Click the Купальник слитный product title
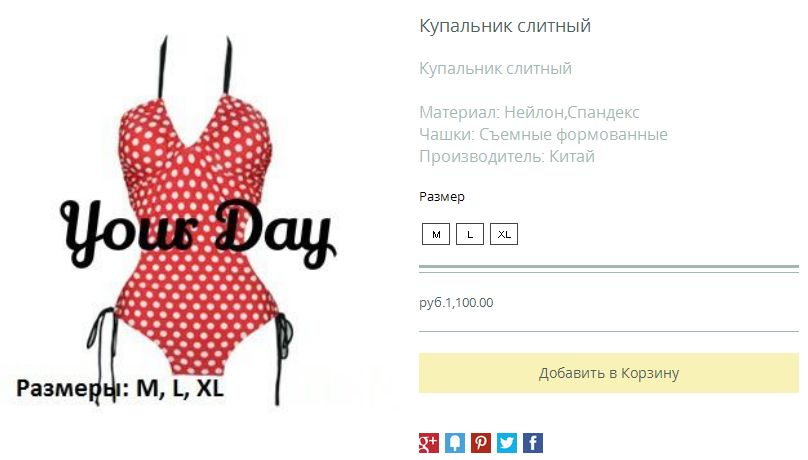Viewport: 808px width, 460px height. pos(505,26)
